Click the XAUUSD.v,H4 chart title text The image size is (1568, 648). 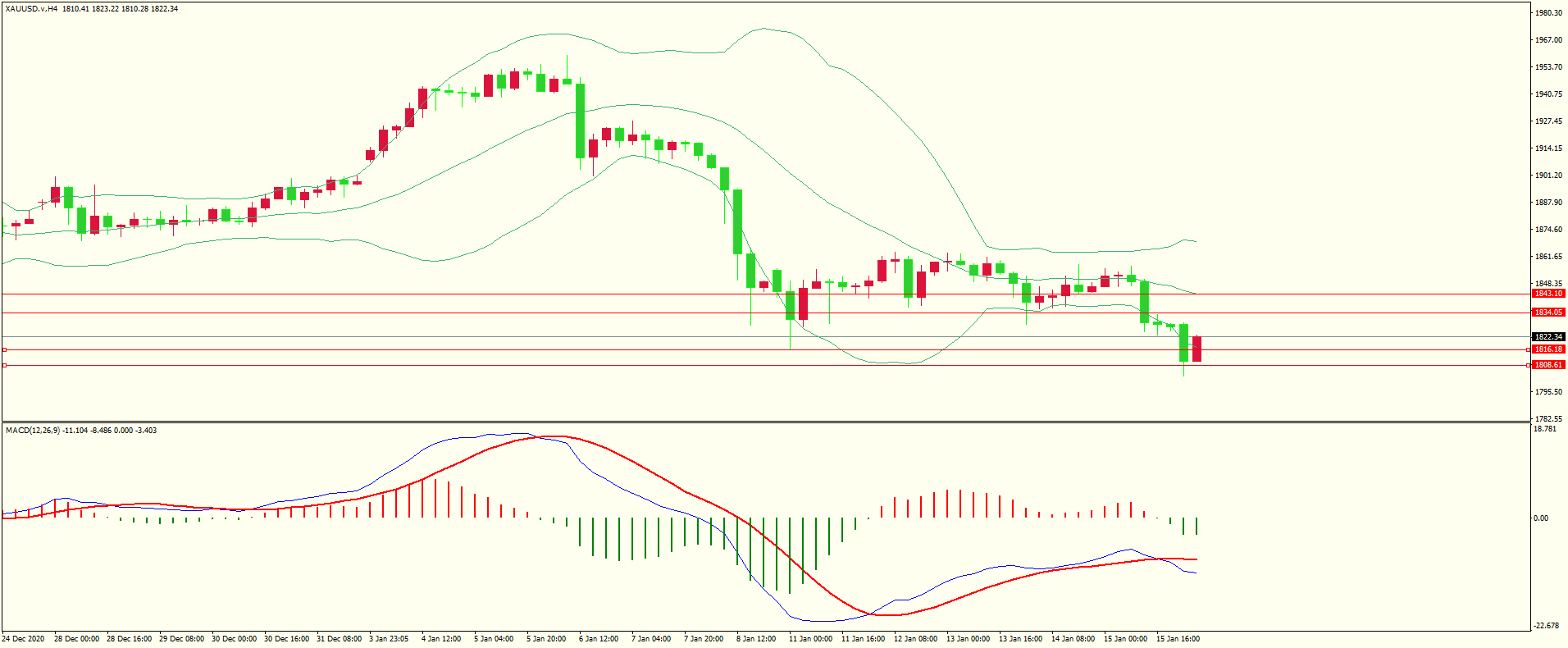point(31,9)
